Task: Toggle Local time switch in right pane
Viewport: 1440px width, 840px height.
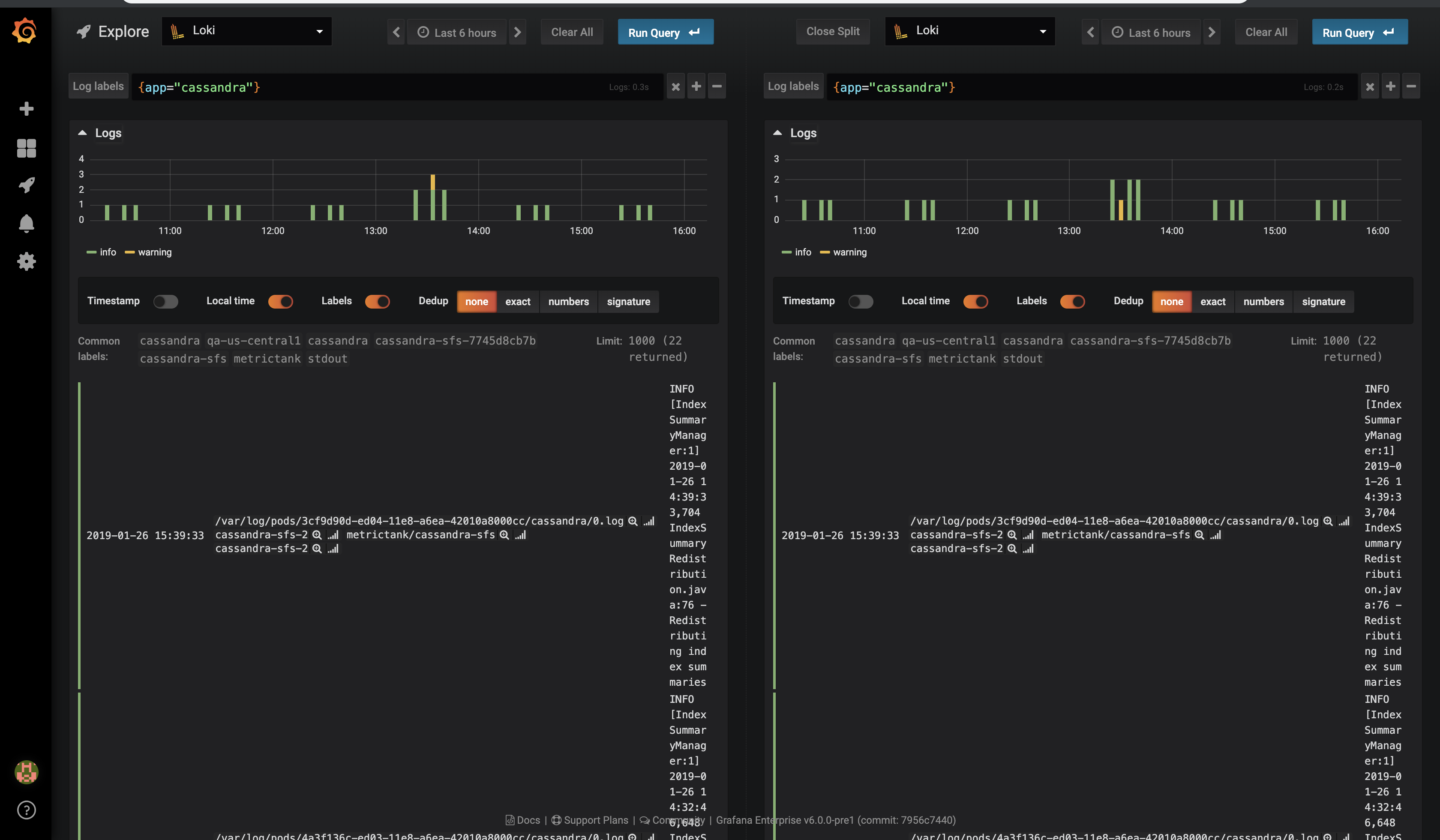Action: (x=975, y=301)
